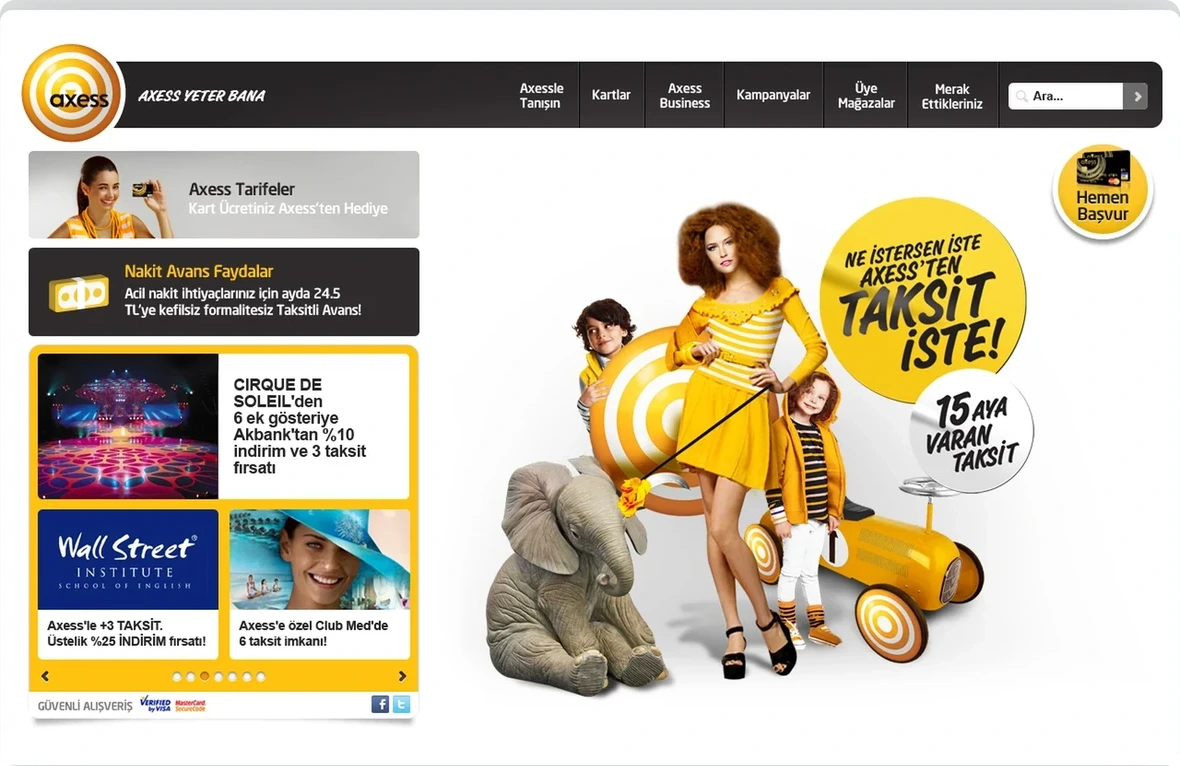Screen dimensions: 1180x766
Task: Click the yellow TAKSİT İSTE circle
Action: [923, 299]
